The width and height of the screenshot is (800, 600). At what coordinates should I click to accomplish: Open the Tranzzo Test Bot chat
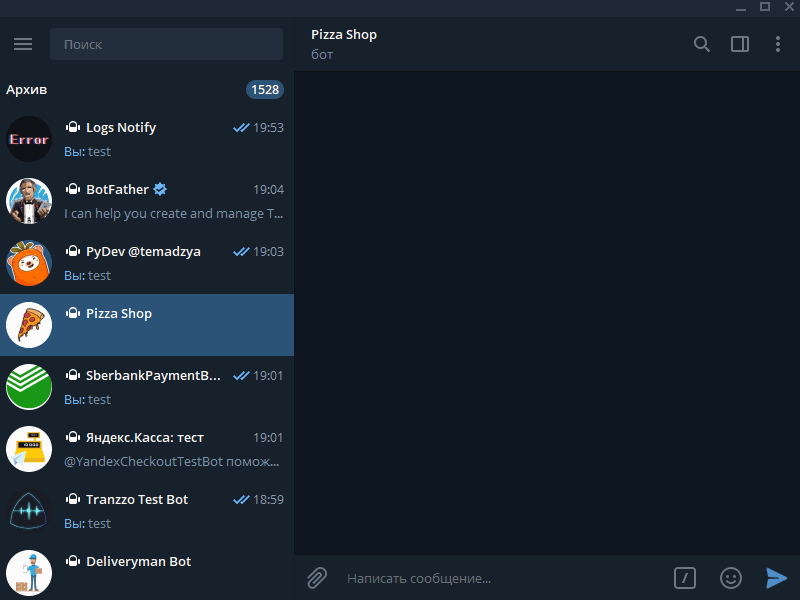click(x=147, y=511)
